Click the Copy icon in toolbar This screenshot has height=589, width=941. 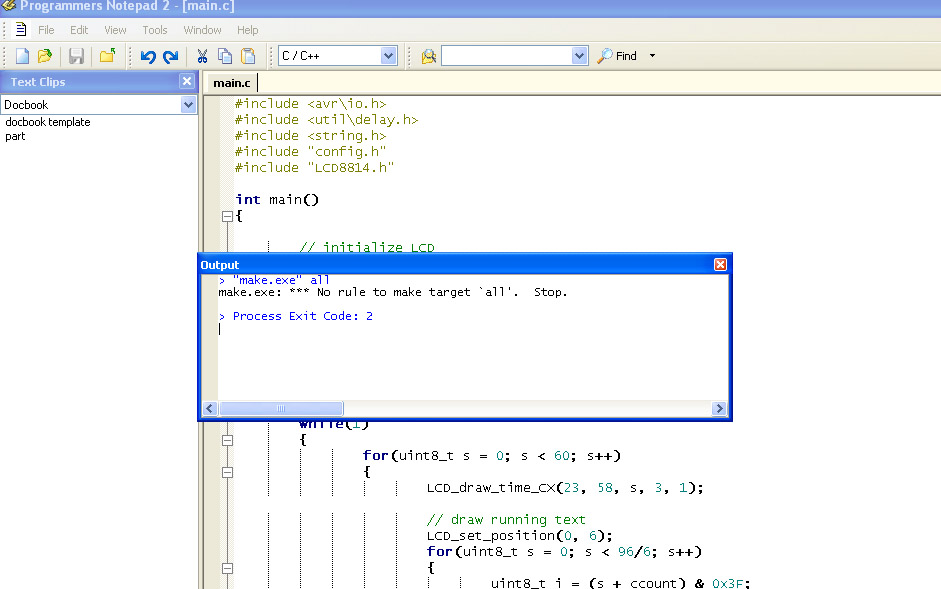tap(225, 56)
